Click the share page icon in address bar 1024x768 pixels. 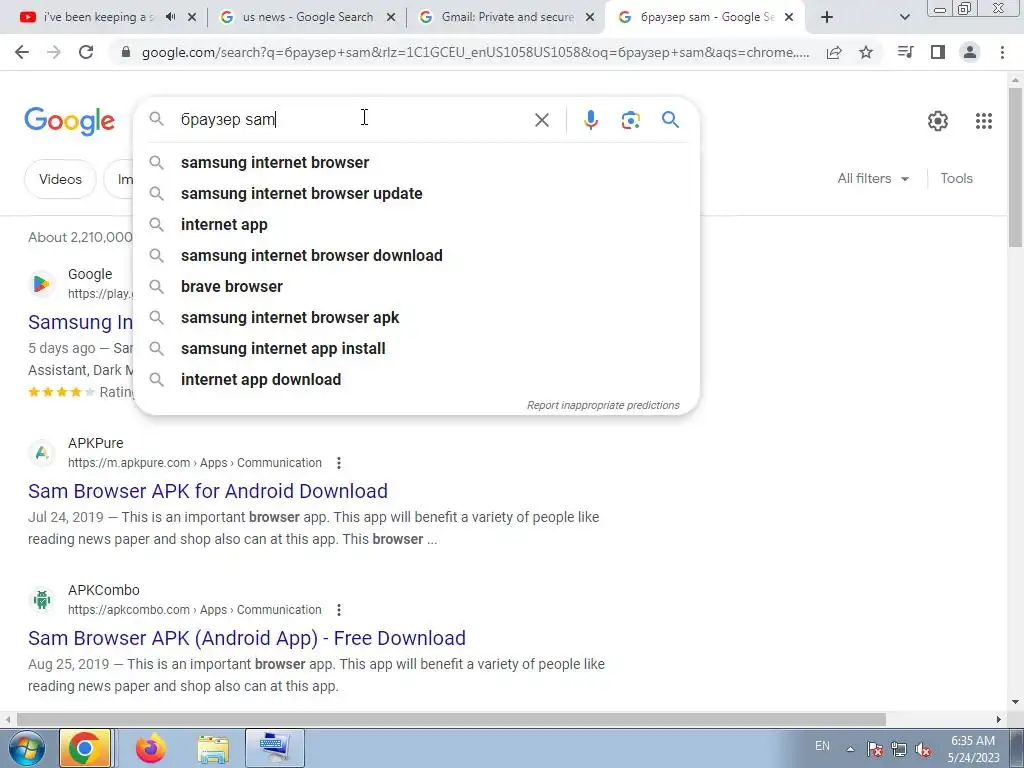click(834, 52)
